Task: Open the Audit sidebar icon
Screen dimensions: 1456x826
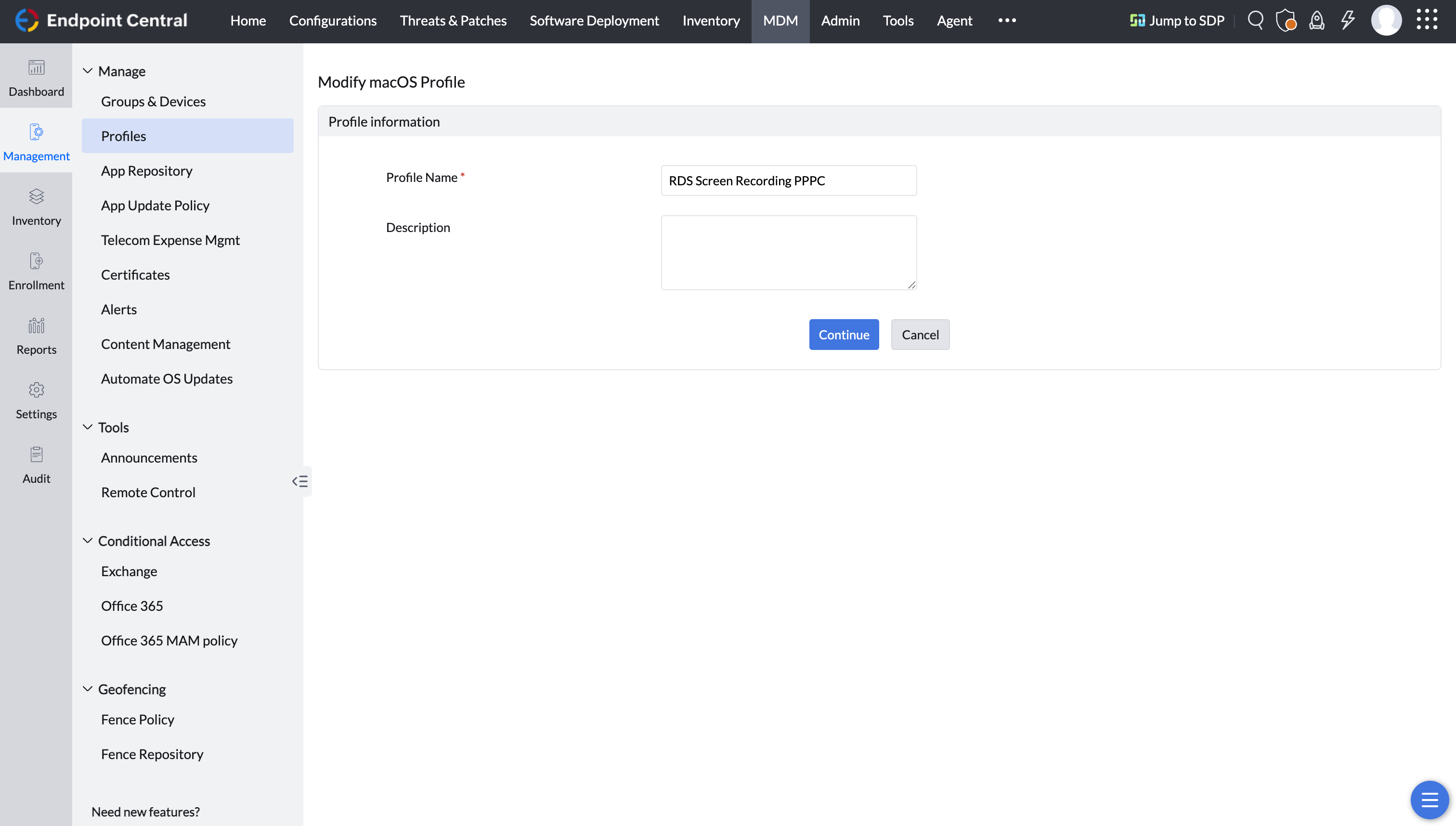Action: point(36,465)
